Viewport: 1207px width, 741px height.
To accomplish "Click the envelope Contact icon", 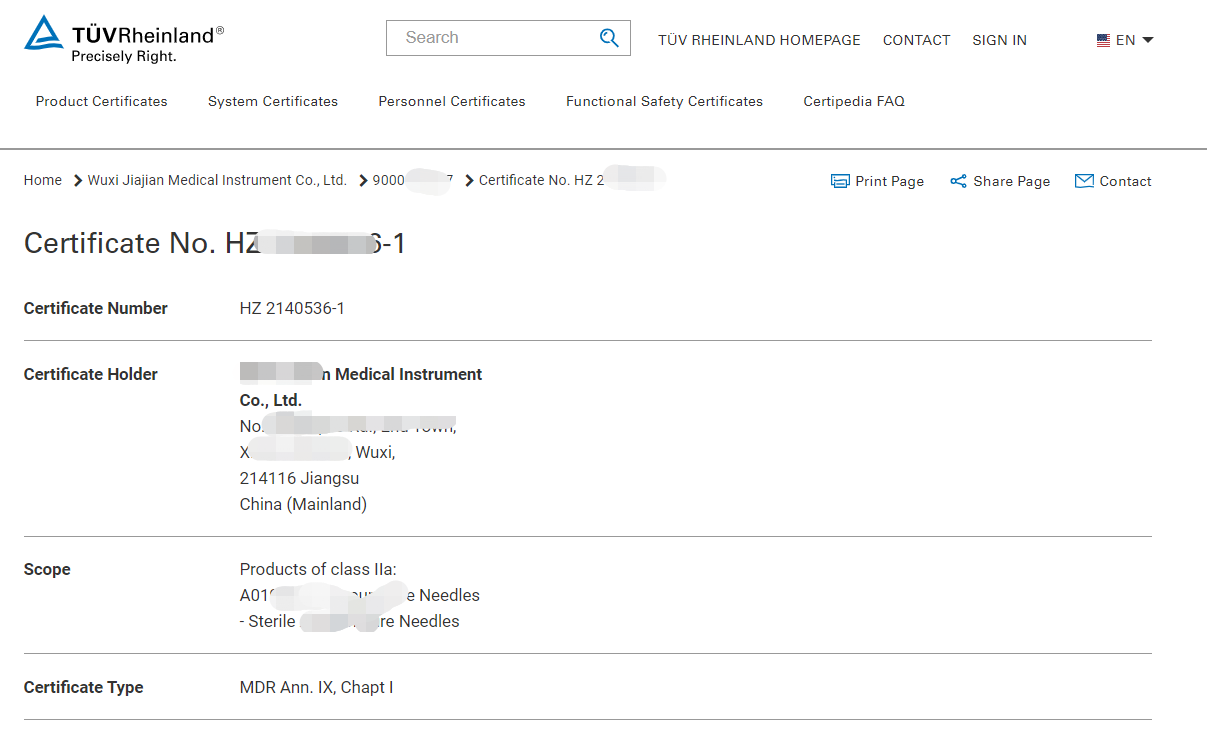I will pos(1084,181).
